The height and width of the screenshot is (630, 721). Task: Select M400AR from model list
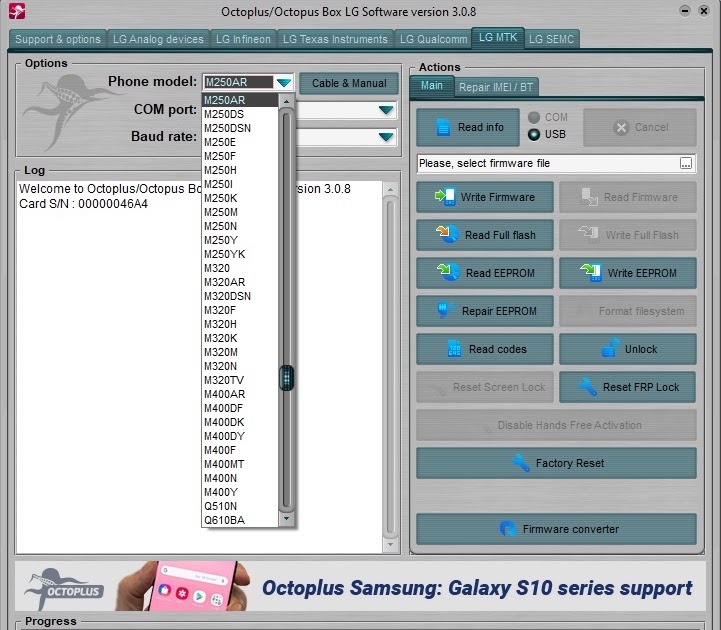click(240, 394)
